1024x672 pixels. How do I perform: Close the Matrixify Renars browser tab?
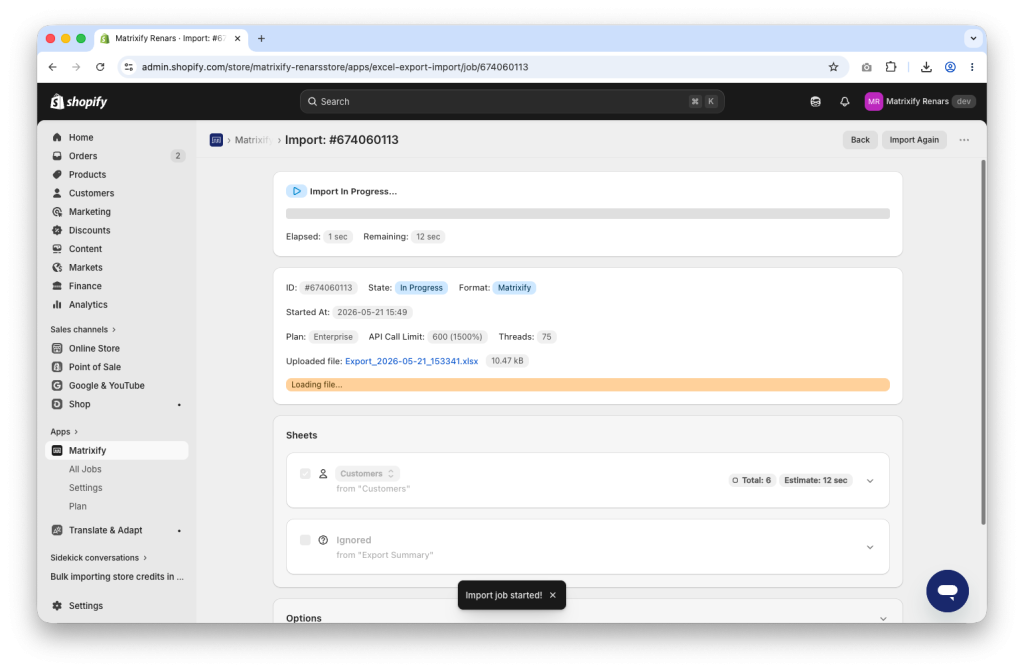[237, 39]
